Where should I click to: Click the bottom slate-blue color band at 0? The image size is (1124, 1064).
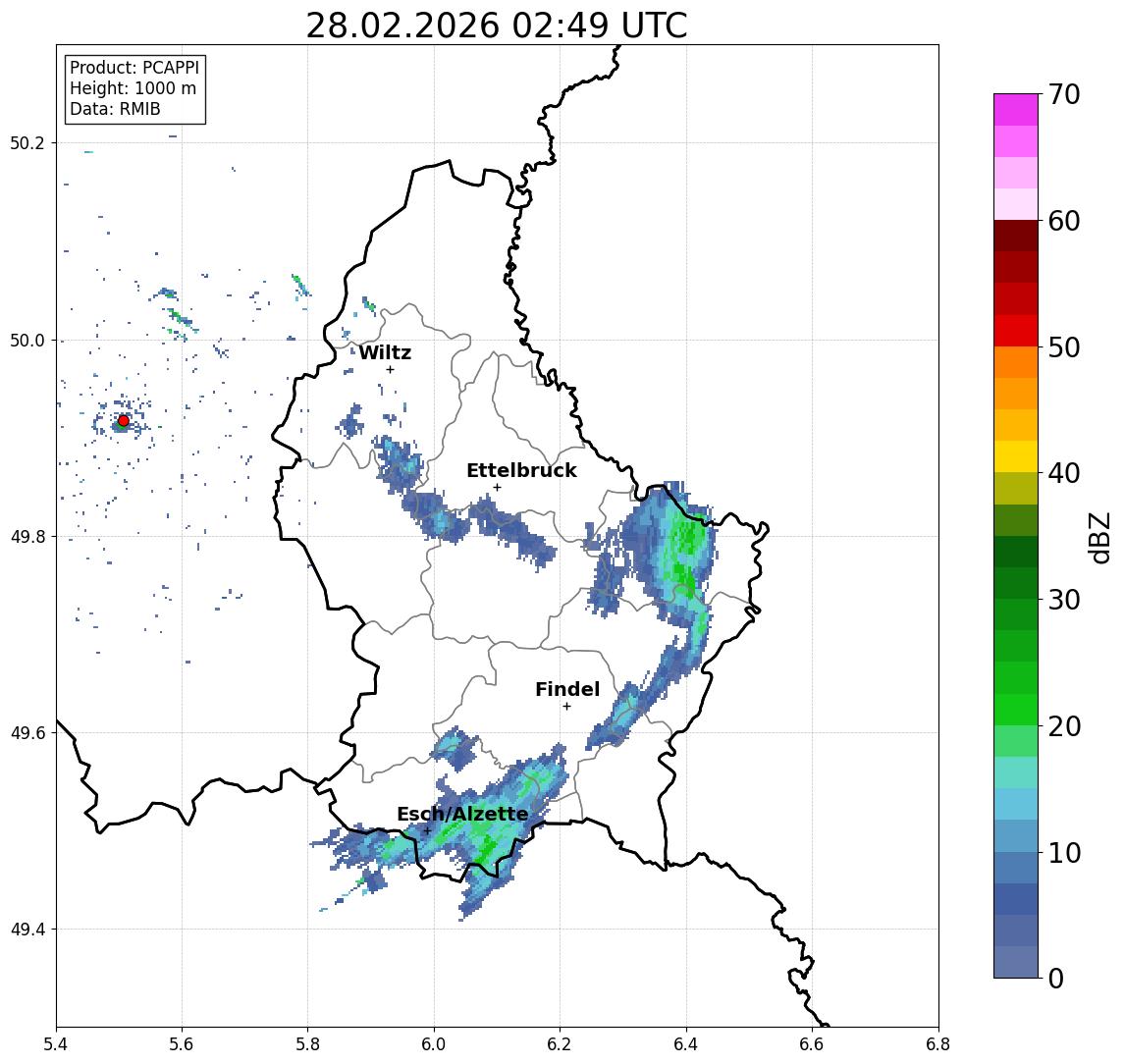(x=1016, y=962)
